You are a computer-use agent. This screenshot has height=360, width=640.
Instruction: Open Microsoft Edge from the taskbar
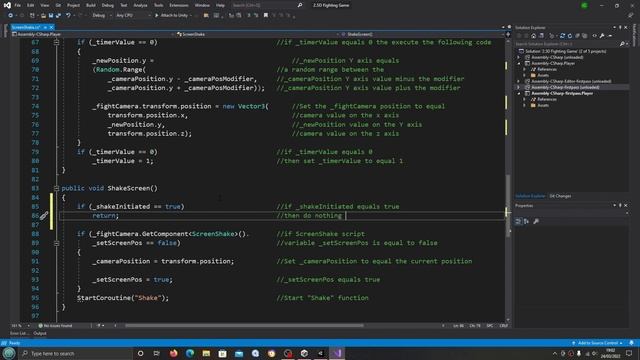(x=190, y=353)
